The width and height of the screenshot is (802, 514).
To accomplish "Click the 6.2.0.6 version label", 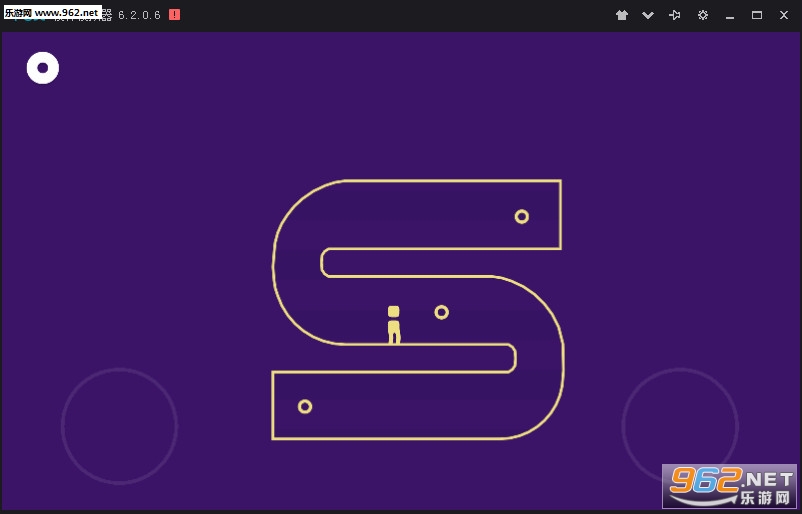I will pos(140,15).
